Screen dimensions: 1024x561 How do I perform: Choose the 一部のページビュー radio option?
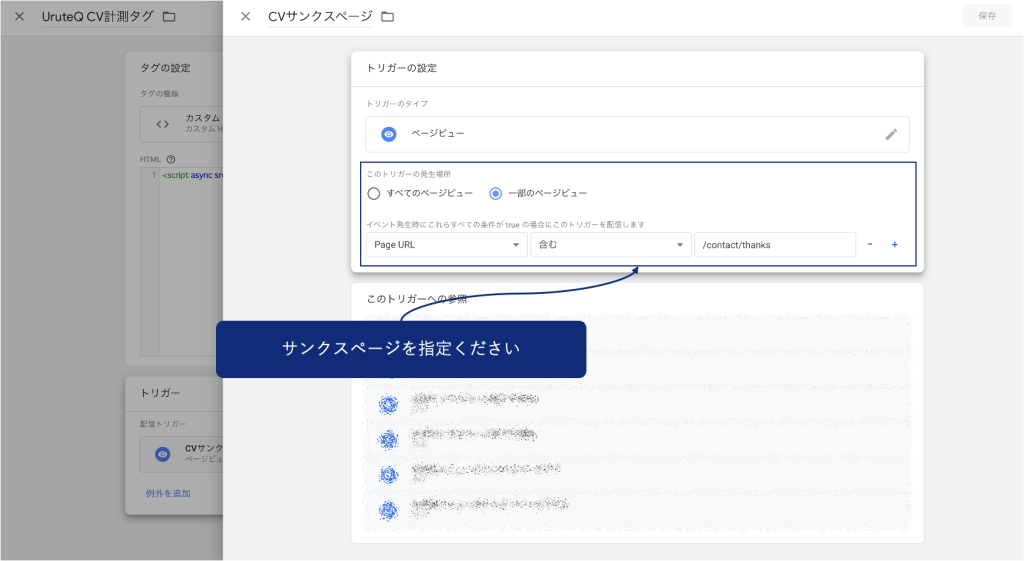coord(496,193)
